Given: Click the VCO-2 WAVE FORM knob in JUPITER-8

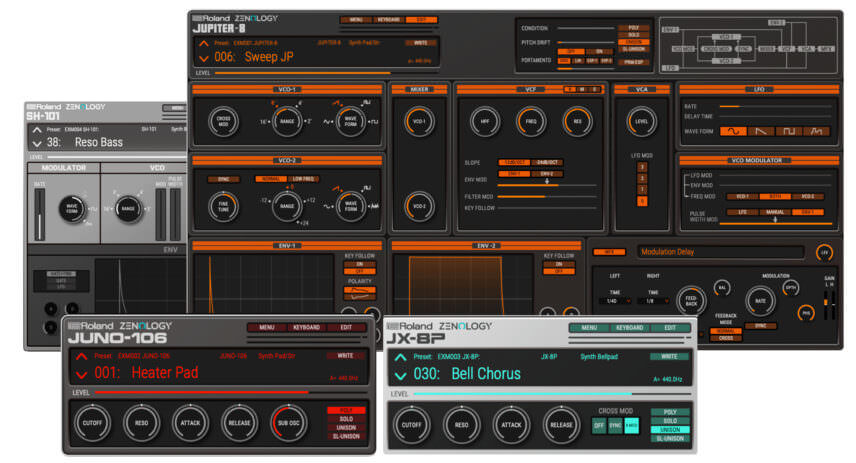Looking at the screenshot, I should point(350,206).
